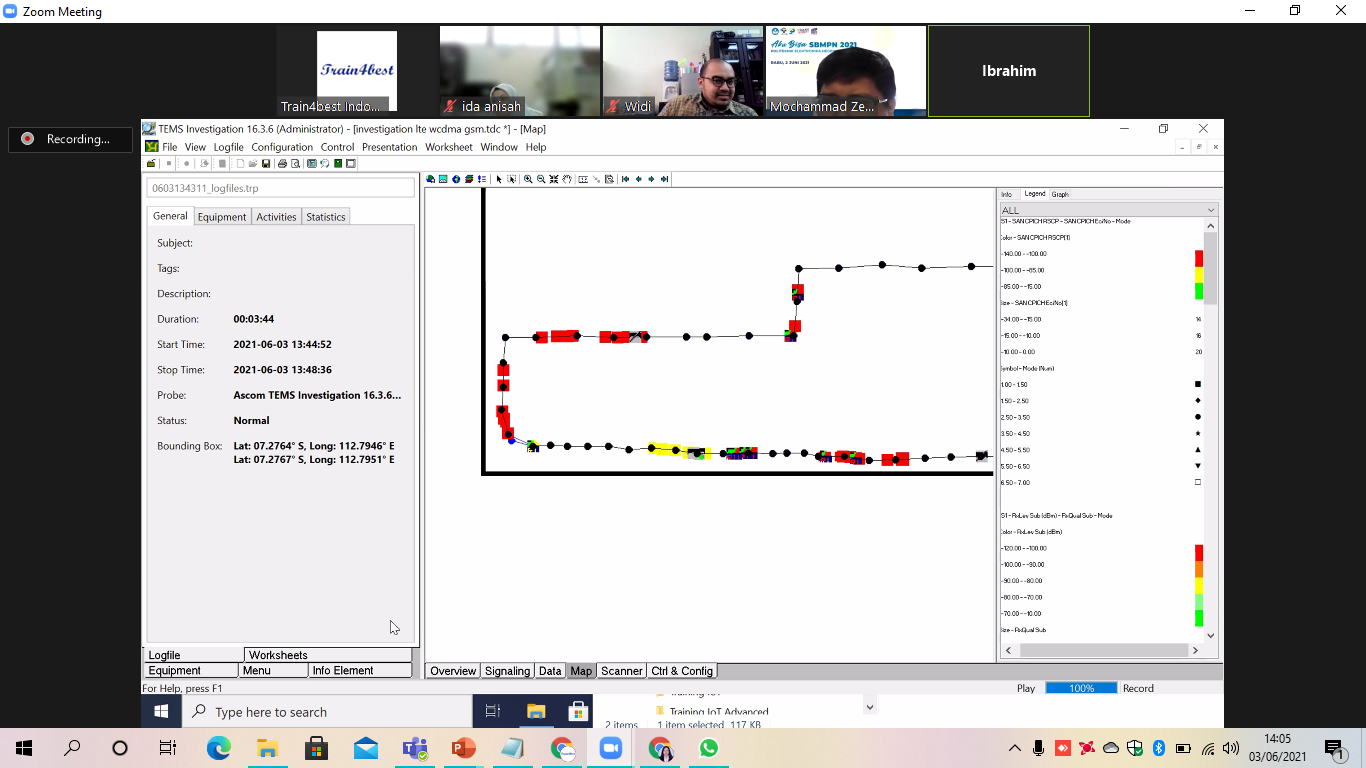The image size is (1366, 768).
Task: Open the ALL legend dropdown
Action: pos(1108,210)
